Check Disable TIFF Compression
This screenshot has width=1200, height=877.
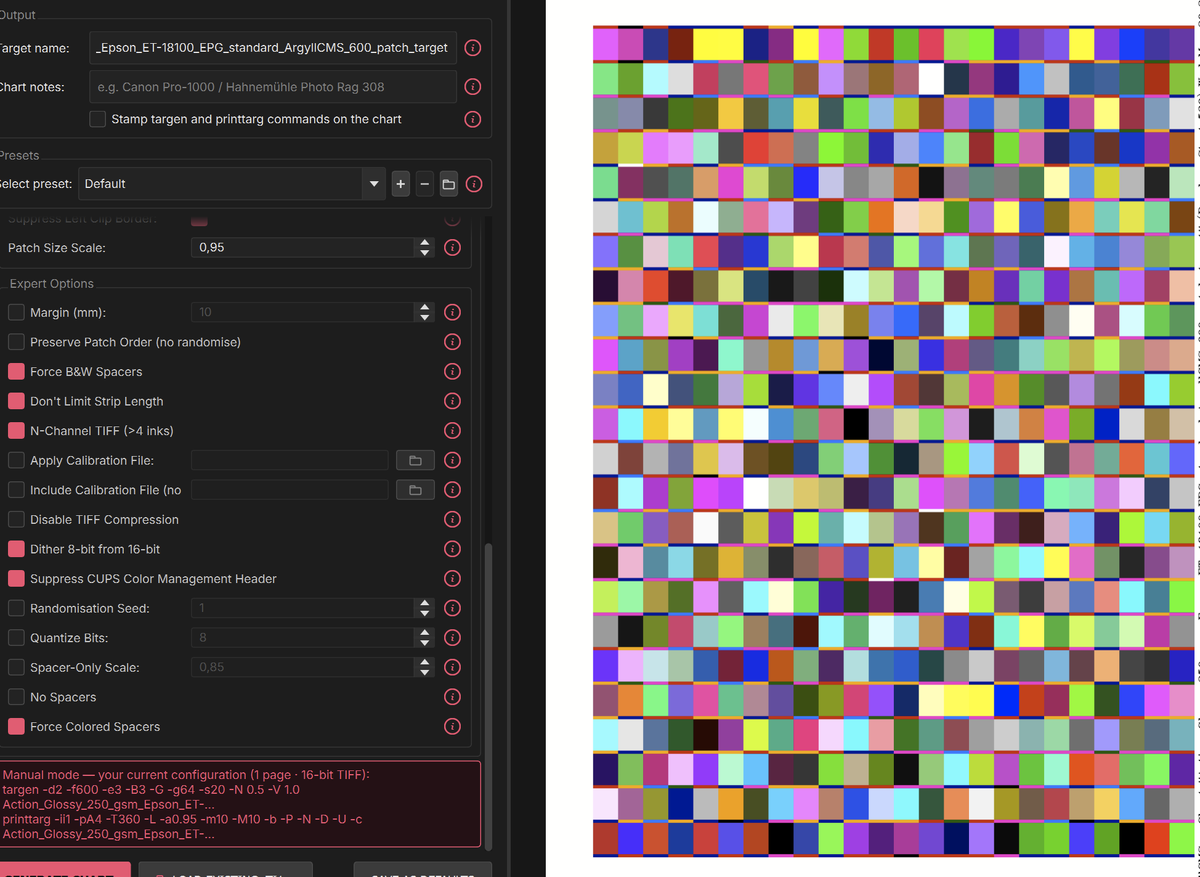(x=16, y=520)
